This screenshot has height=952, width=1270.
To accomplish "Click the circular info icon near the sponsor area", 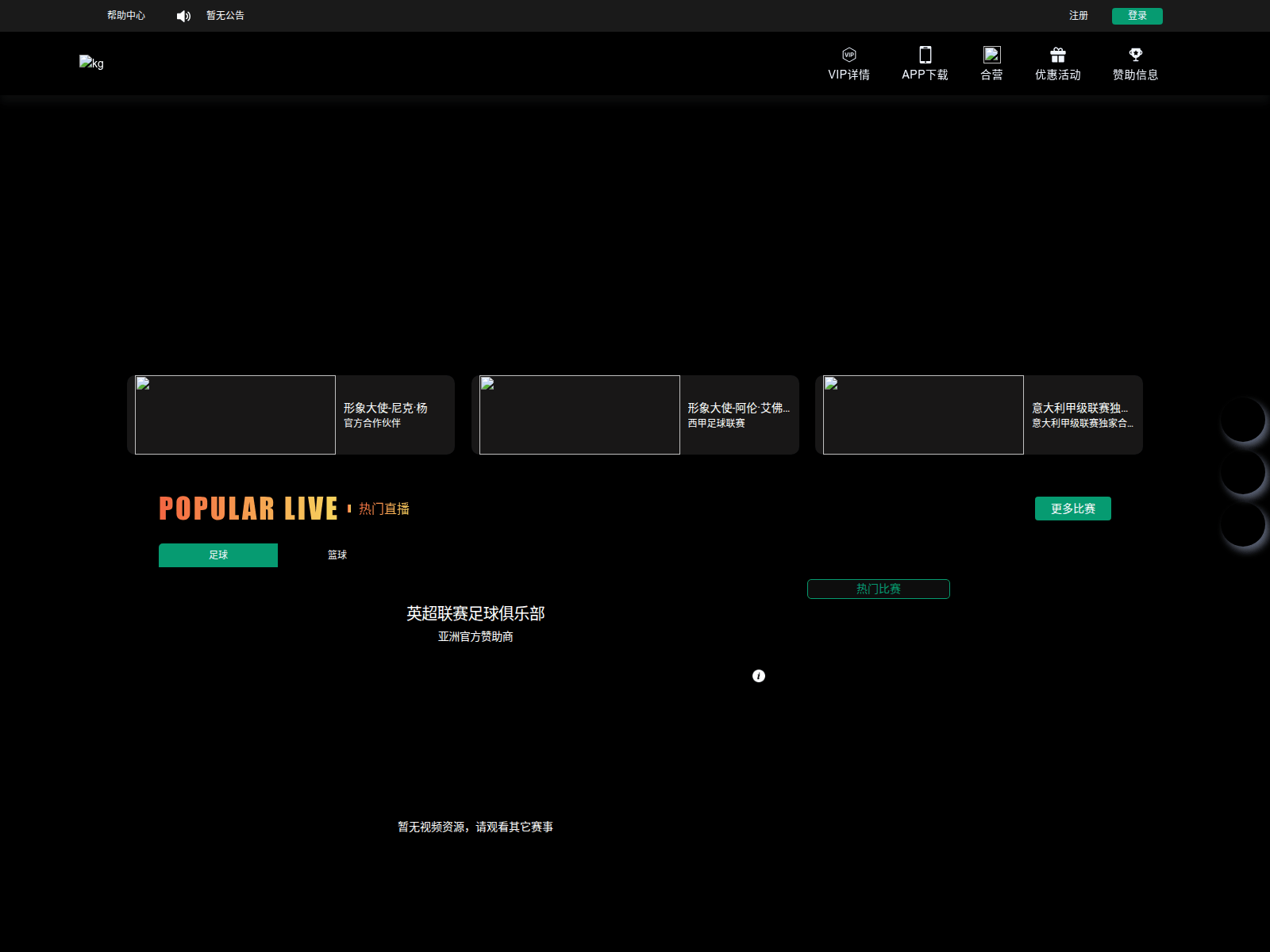I will [x=758, y=676].
